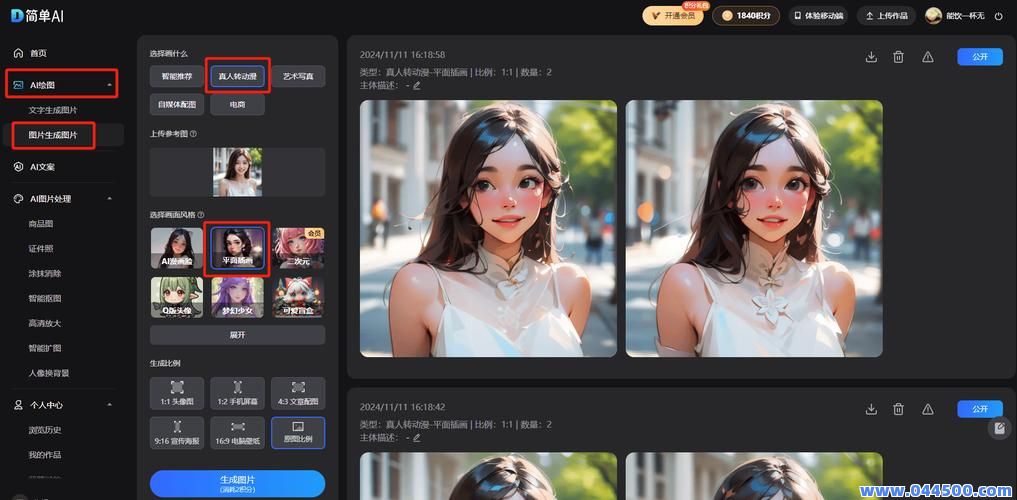Download the 16:18:42 generation result
1017x500 pixels.
(x=871, y=409)
